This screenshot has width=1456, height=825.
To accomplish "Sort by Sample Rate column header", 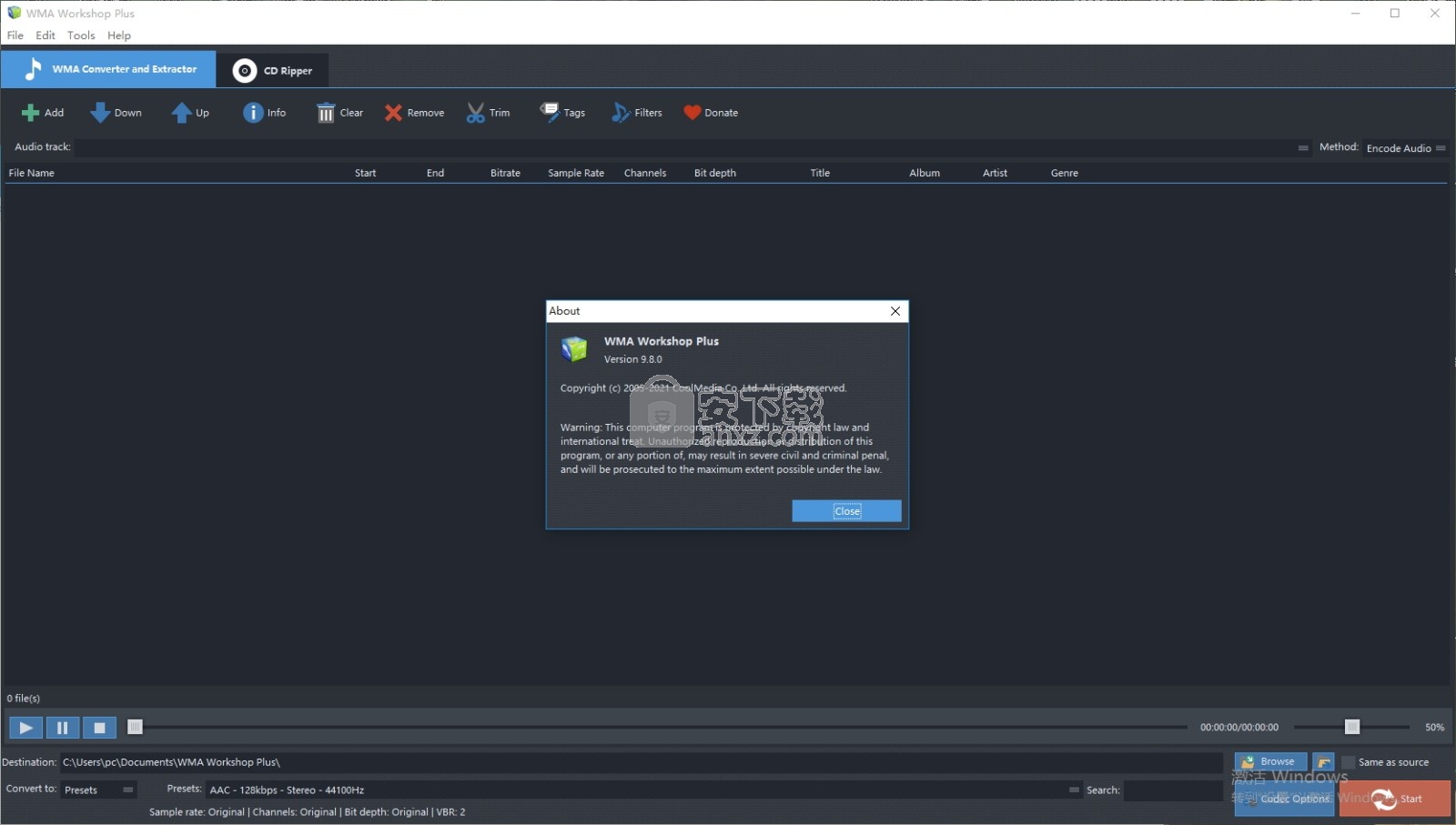I will pos(576,173).
